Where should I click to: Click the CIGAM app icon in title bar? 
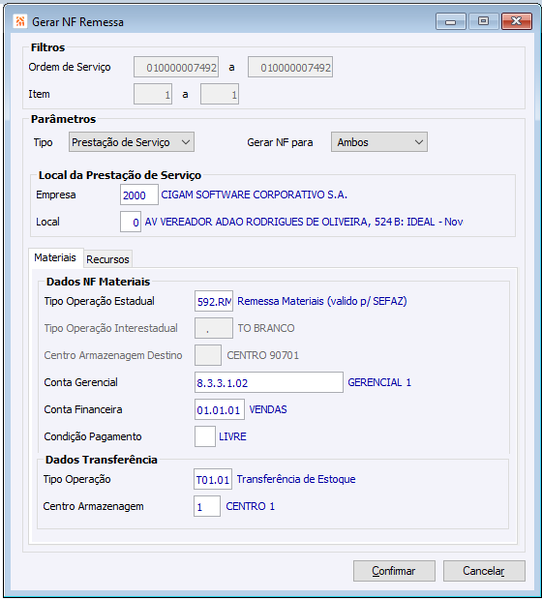pos(20,21)
